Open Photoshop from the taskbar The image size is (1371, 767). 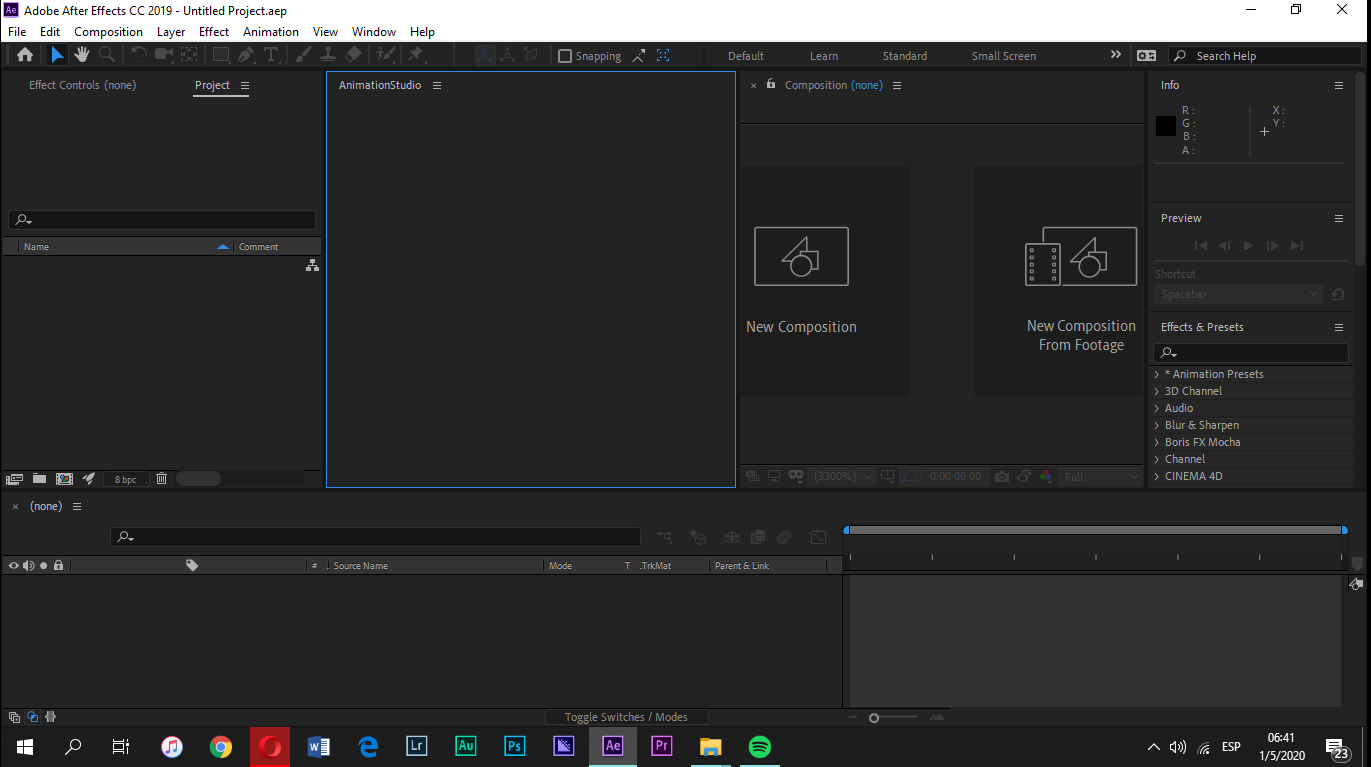(x=515, y=746)
